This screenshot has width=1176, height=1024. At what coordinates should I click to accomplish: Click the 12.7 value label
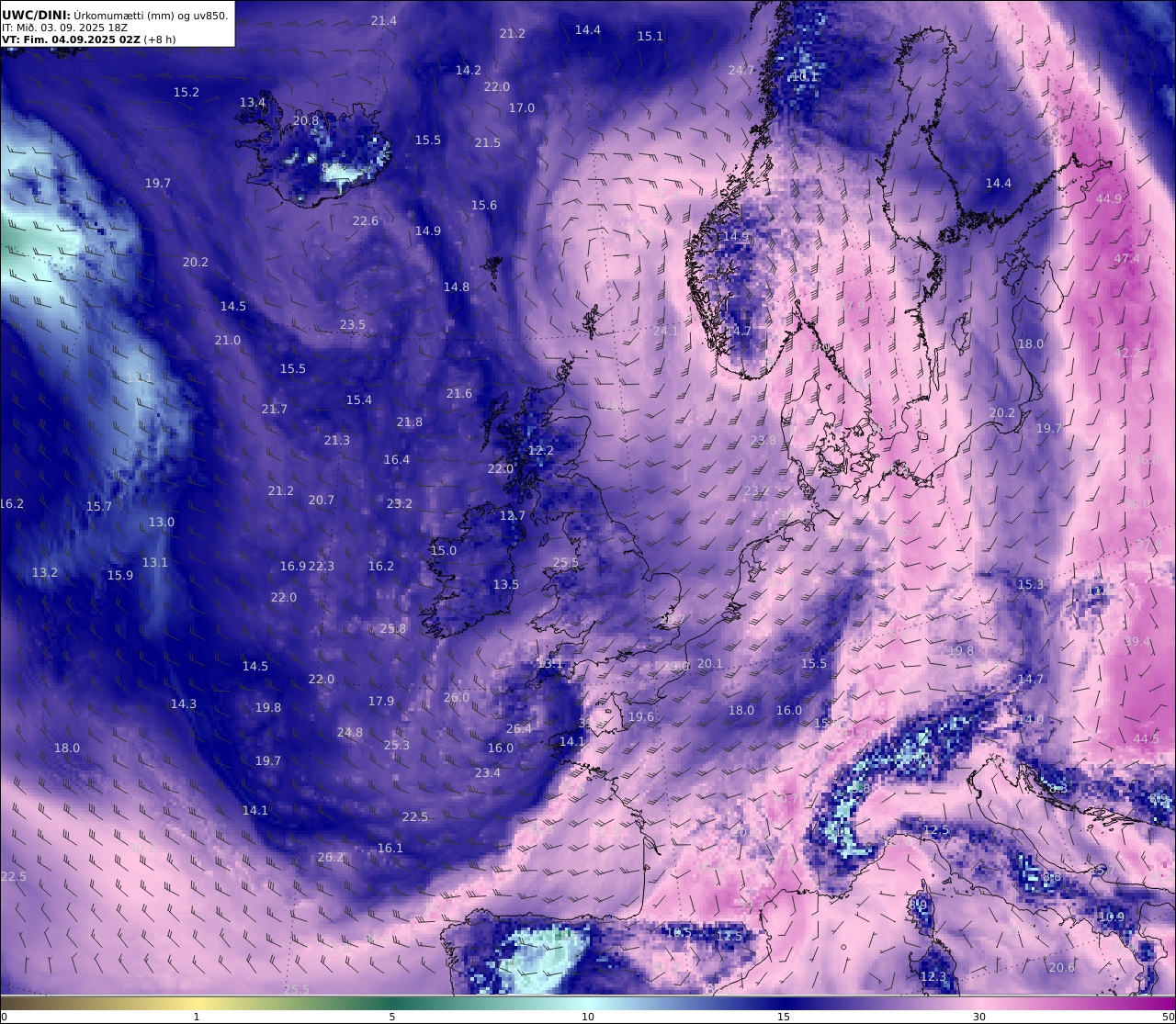coord(513,515)
